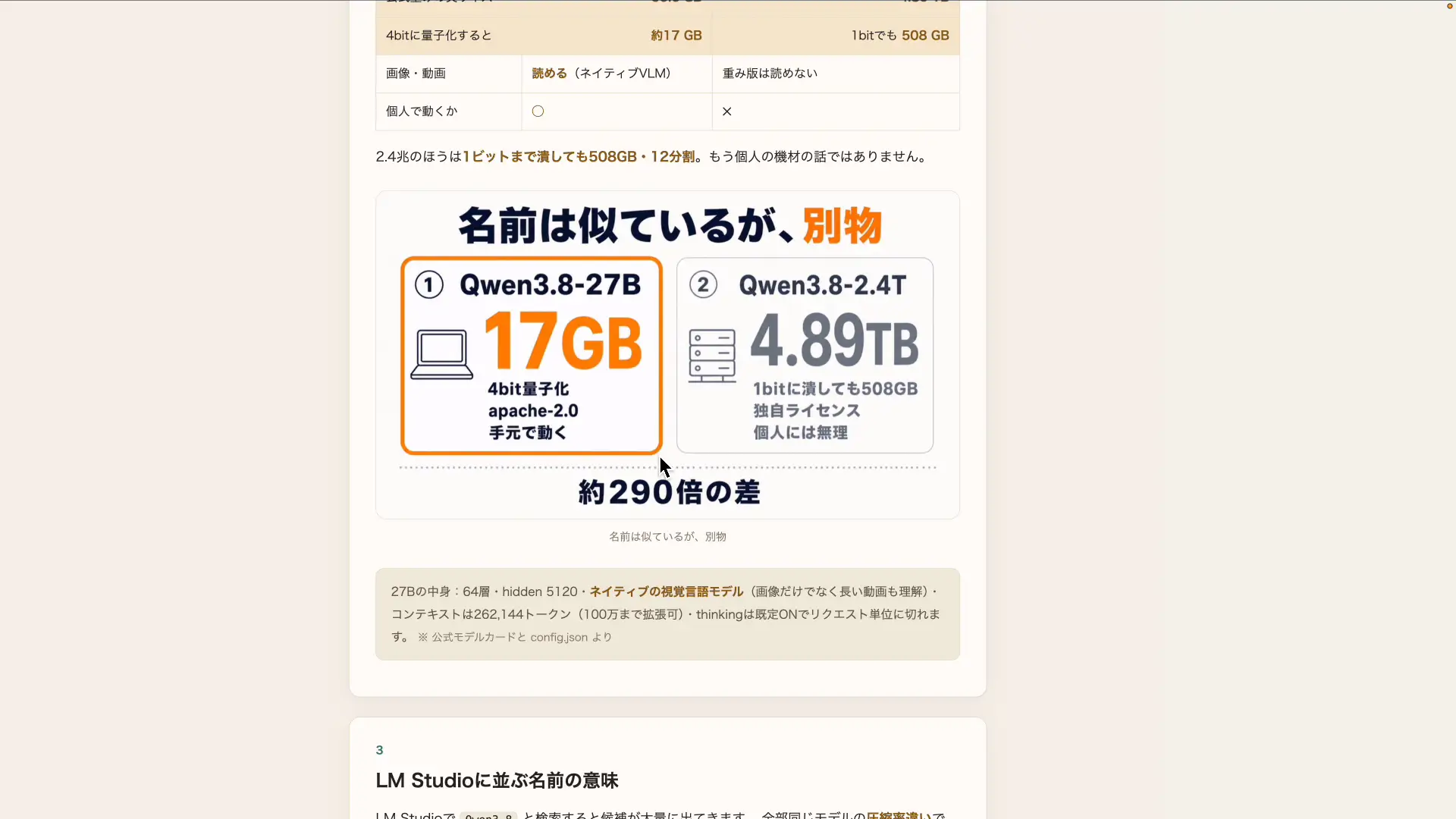Click the circle mark in the 個人で動くか row
The image size is (1456, 819).
[x=538, y=111]
